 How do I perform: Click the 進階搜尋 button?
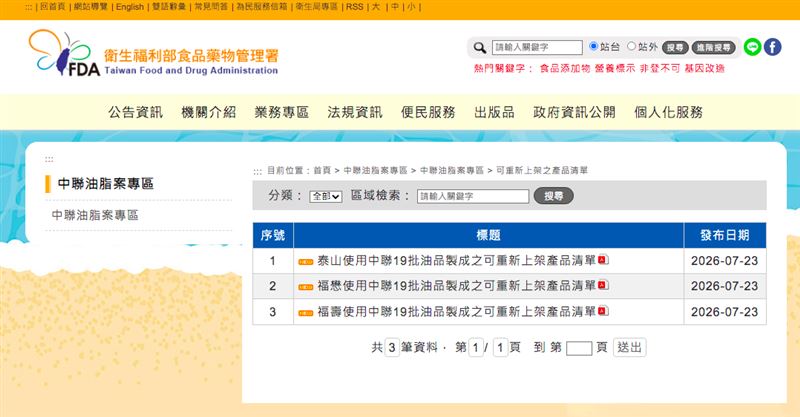(713, 47)
